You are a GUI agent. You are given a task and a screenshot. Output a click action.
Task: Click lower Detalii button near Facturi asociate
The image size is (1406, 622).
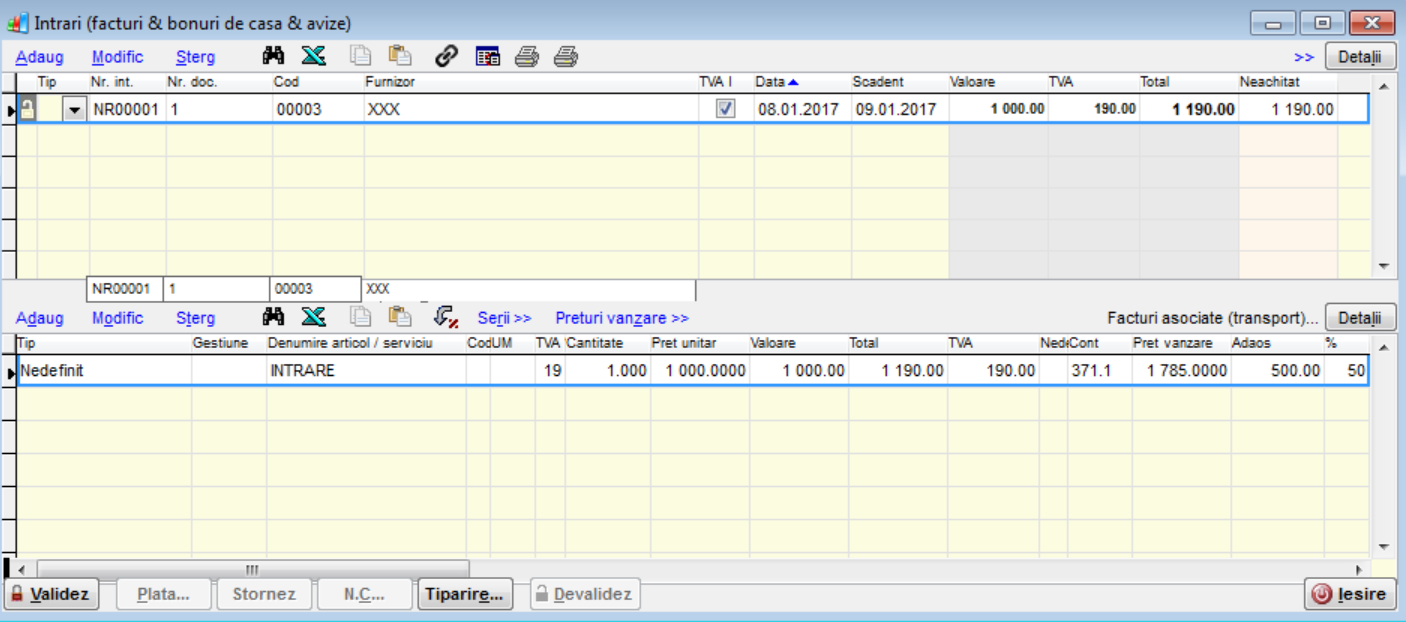[1360, 318]
